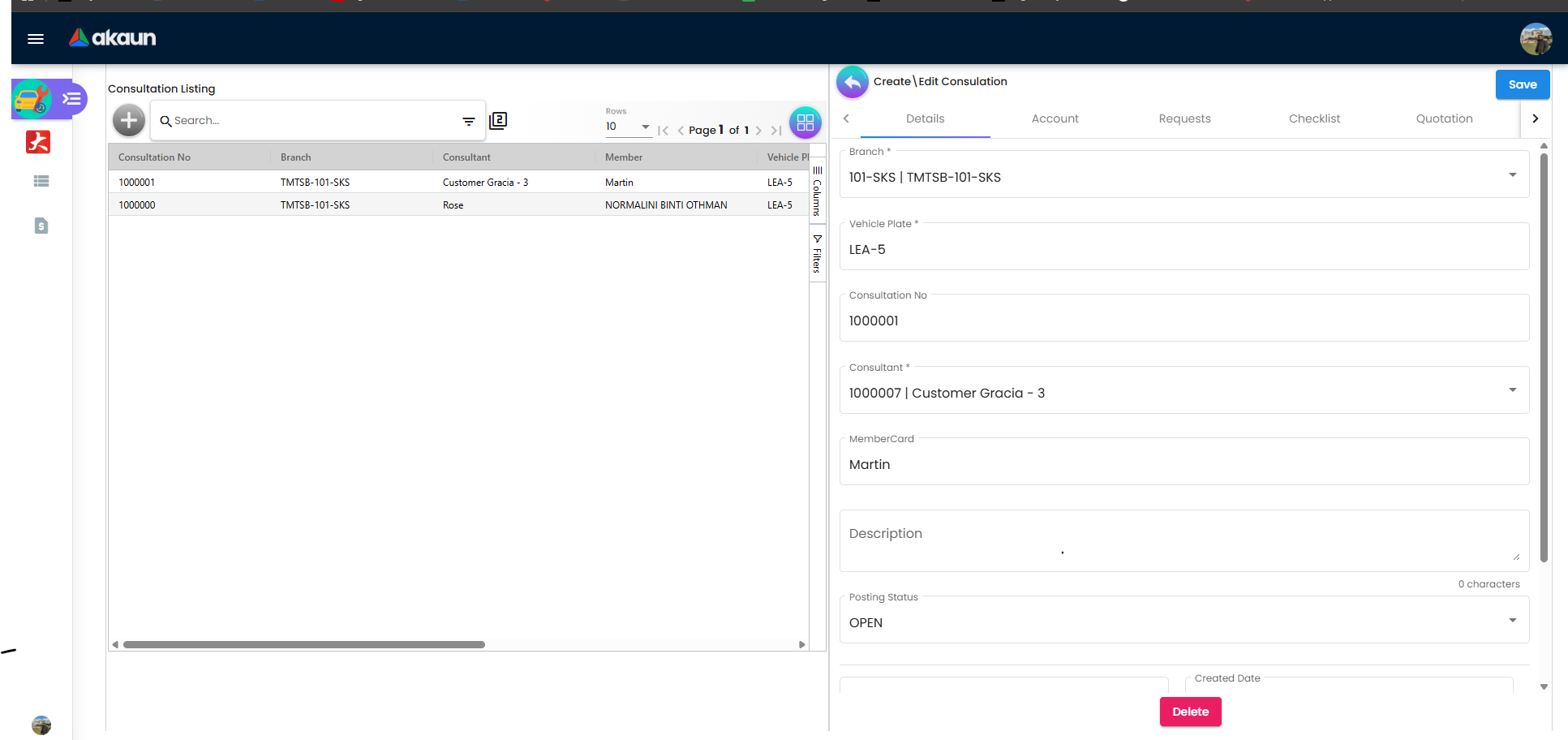Open the Columns side panel
Viewport: 1568px width, 740px height.
click(818, 191)
